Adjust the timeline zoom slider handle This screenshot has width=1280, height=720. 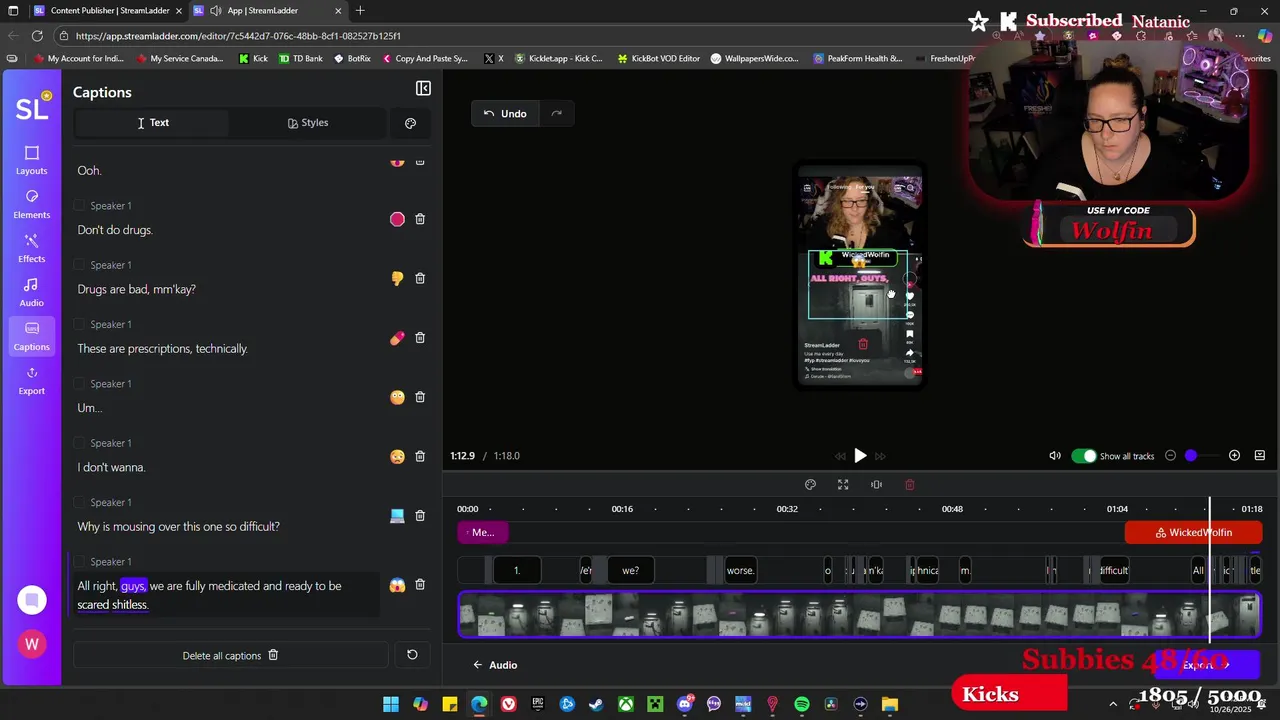coord(1191,456)
